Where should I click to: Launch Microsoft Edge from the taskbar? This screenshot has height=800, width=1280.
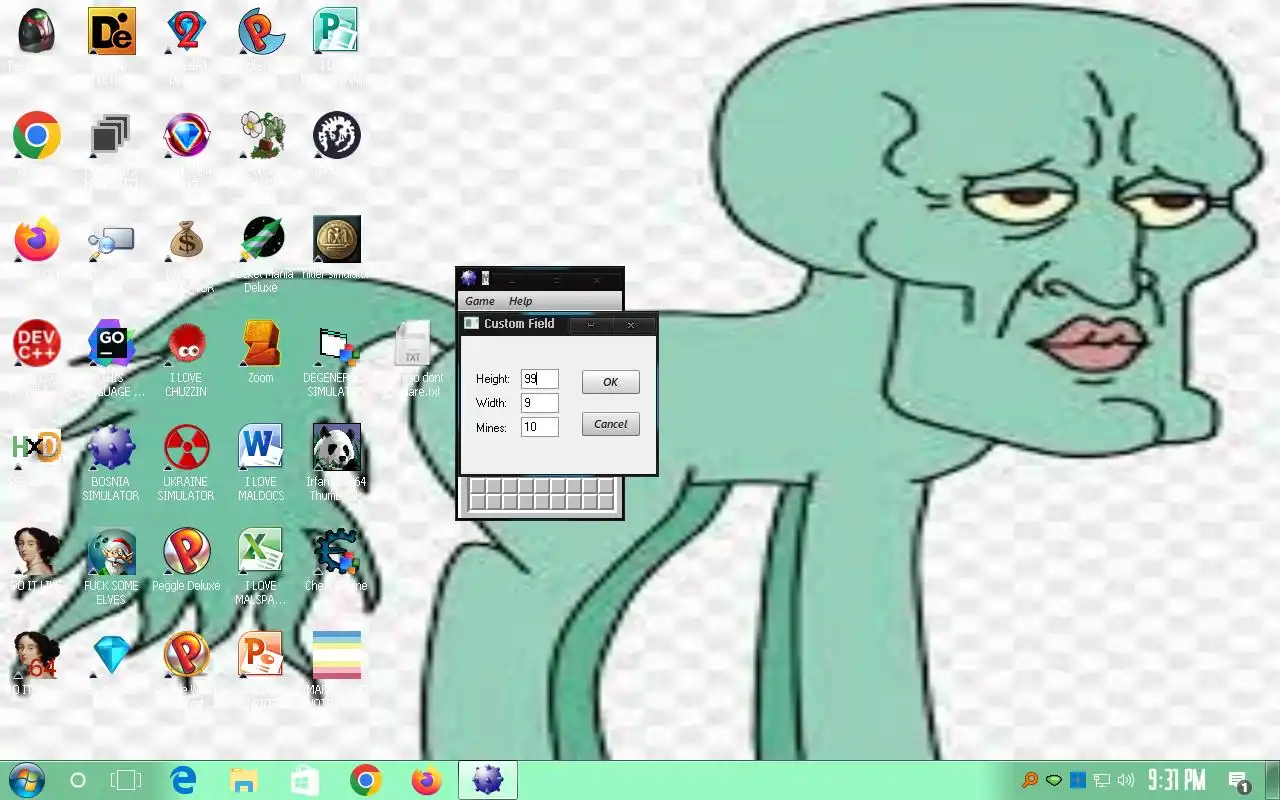[x=183, y=780]
